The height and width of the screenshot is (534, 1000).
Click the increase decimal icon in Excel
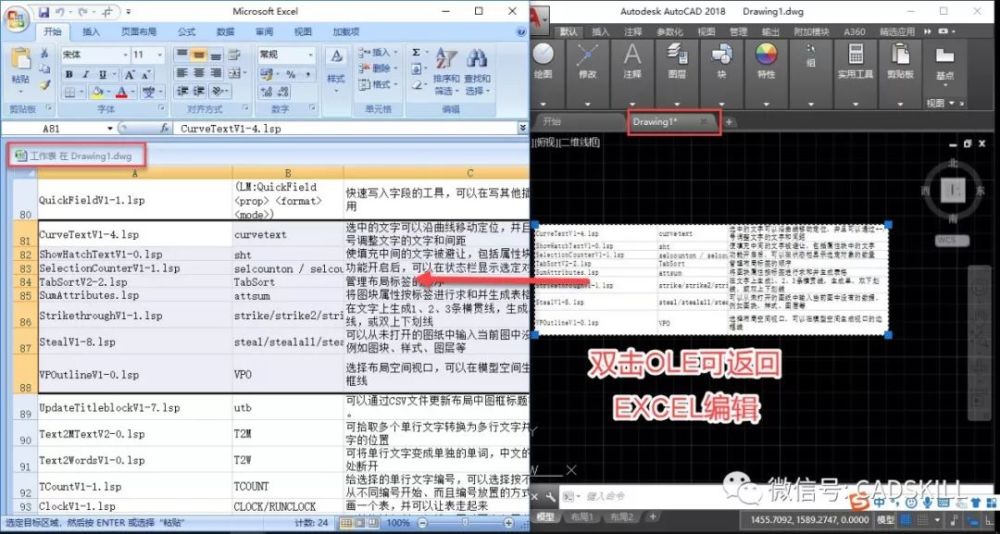pos(265,91)
